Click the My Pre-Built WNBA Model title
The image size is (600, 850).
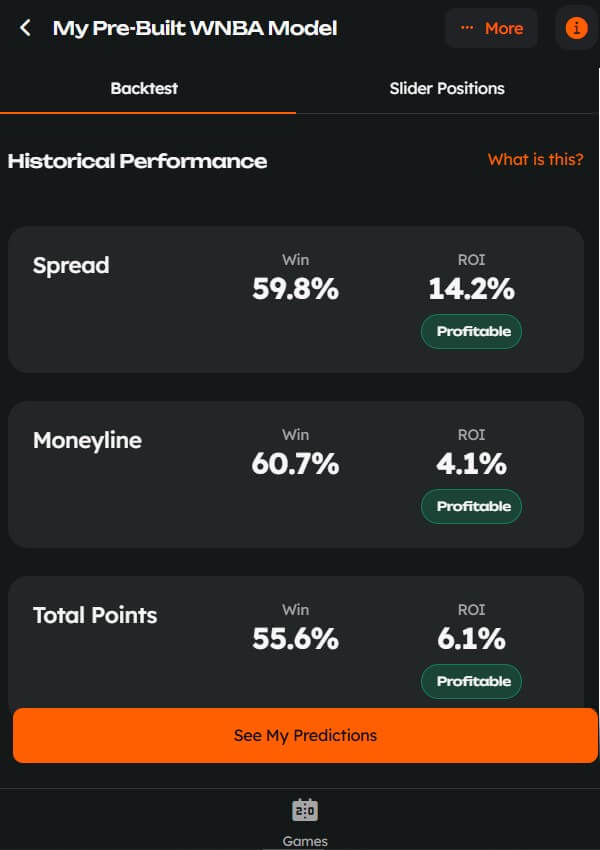click(x=194, y=28)
